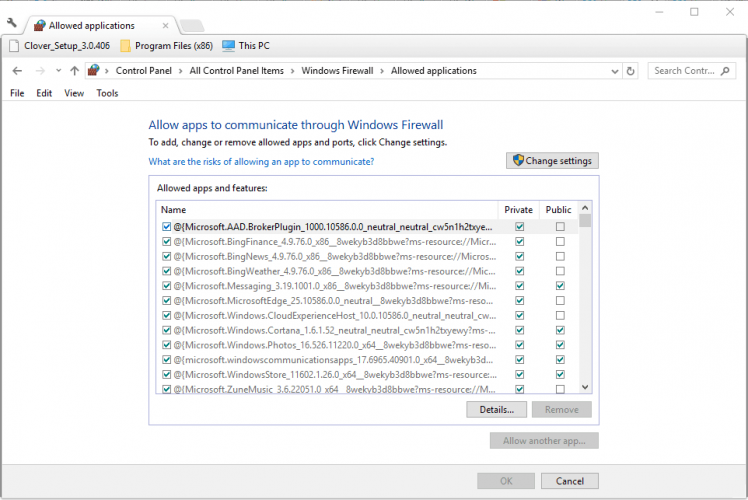Toggle Private checkbox for BingNews
Image resolution: width=748 pixels, height=500 pixels.
519,256
